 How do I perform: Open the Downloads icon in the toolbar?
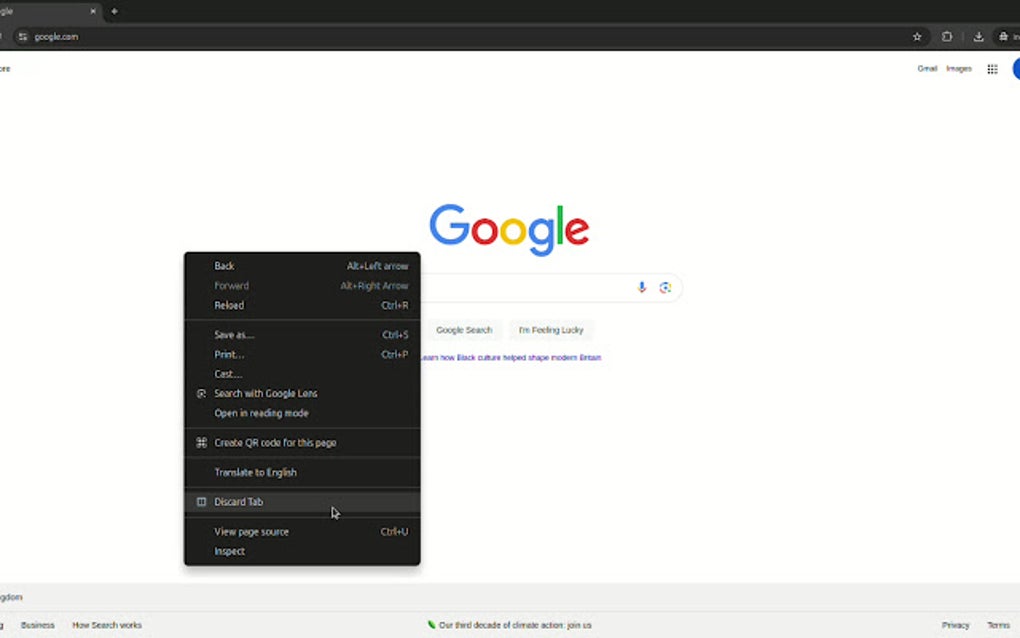[978, 36]
